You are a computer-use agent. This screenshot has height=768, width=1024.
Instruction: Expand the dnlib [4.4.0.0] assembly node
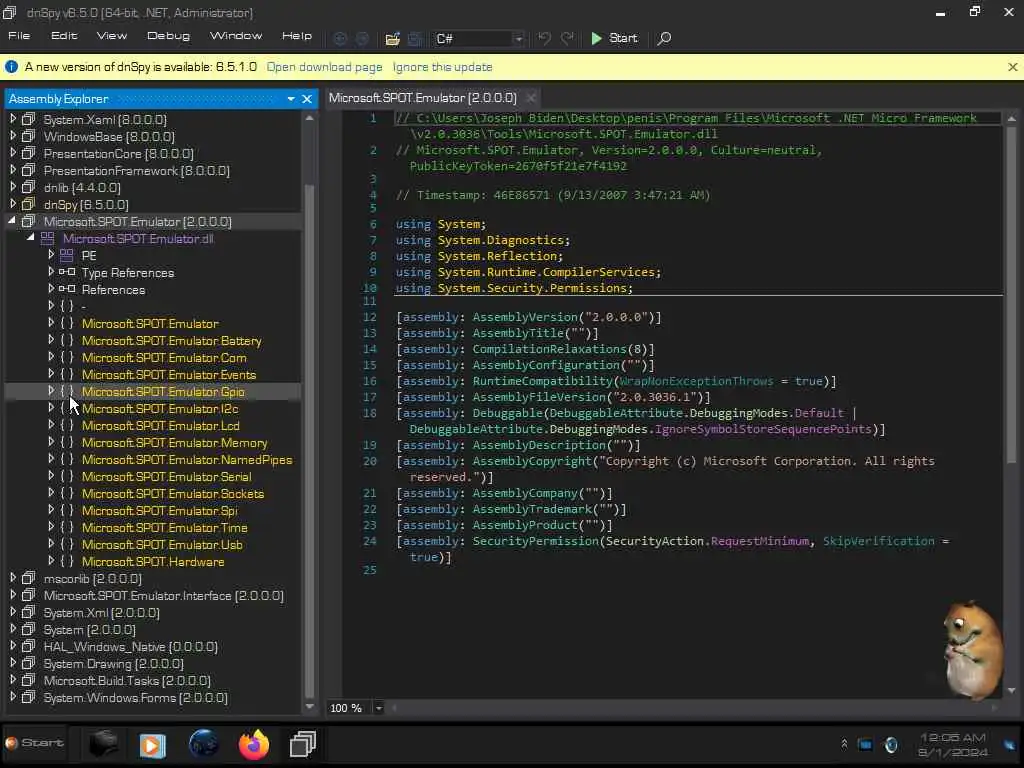[13, 187]
